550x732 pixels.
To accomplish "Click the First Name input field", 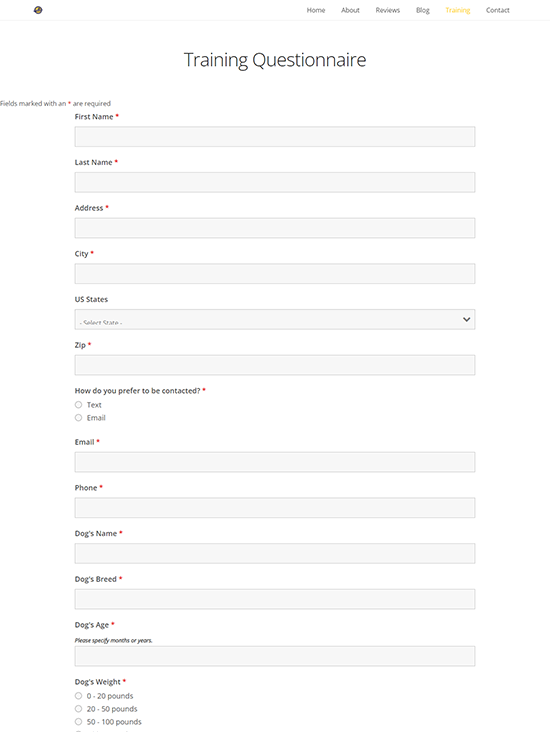I will tap(275, 136).
